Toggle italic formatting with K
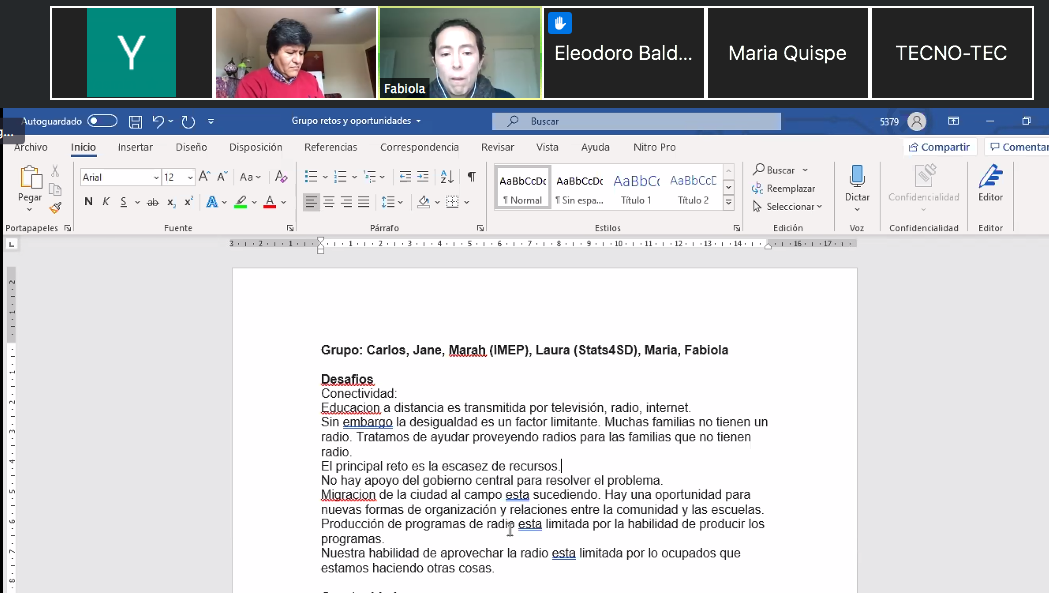This screenshot has width=1049, height=593. pyautogui.click(x=106, y=202)
